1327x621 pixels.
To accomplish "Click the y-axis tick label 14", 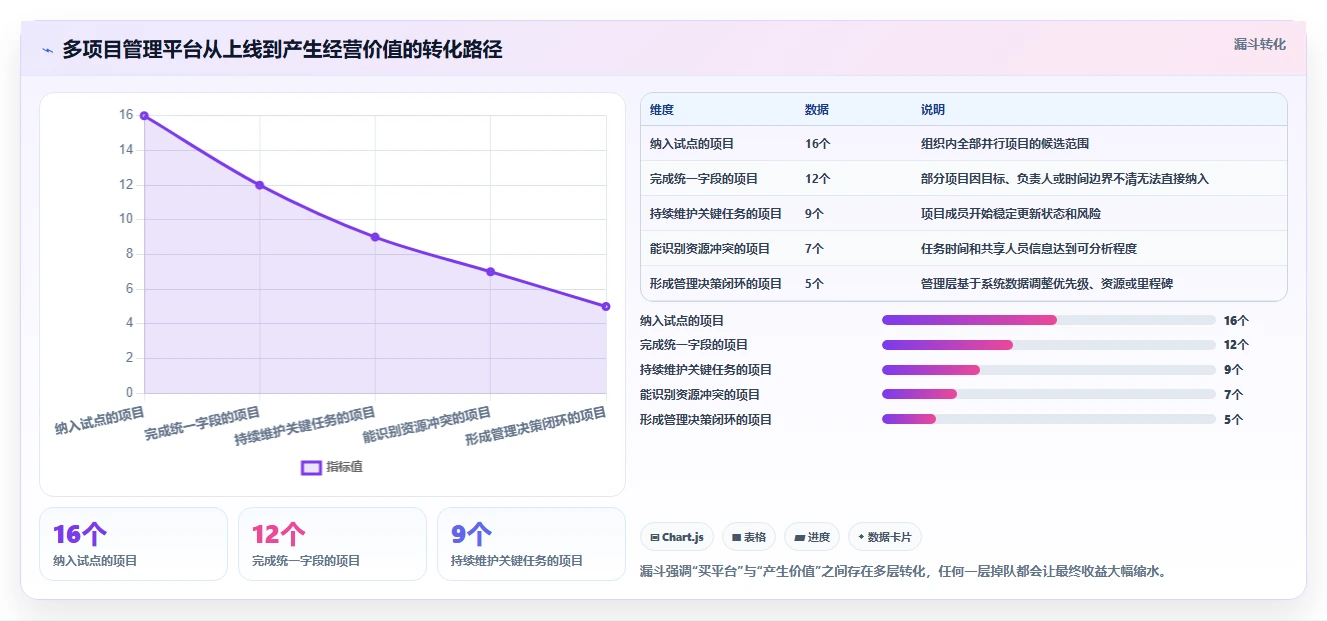I will coord(126,150).
